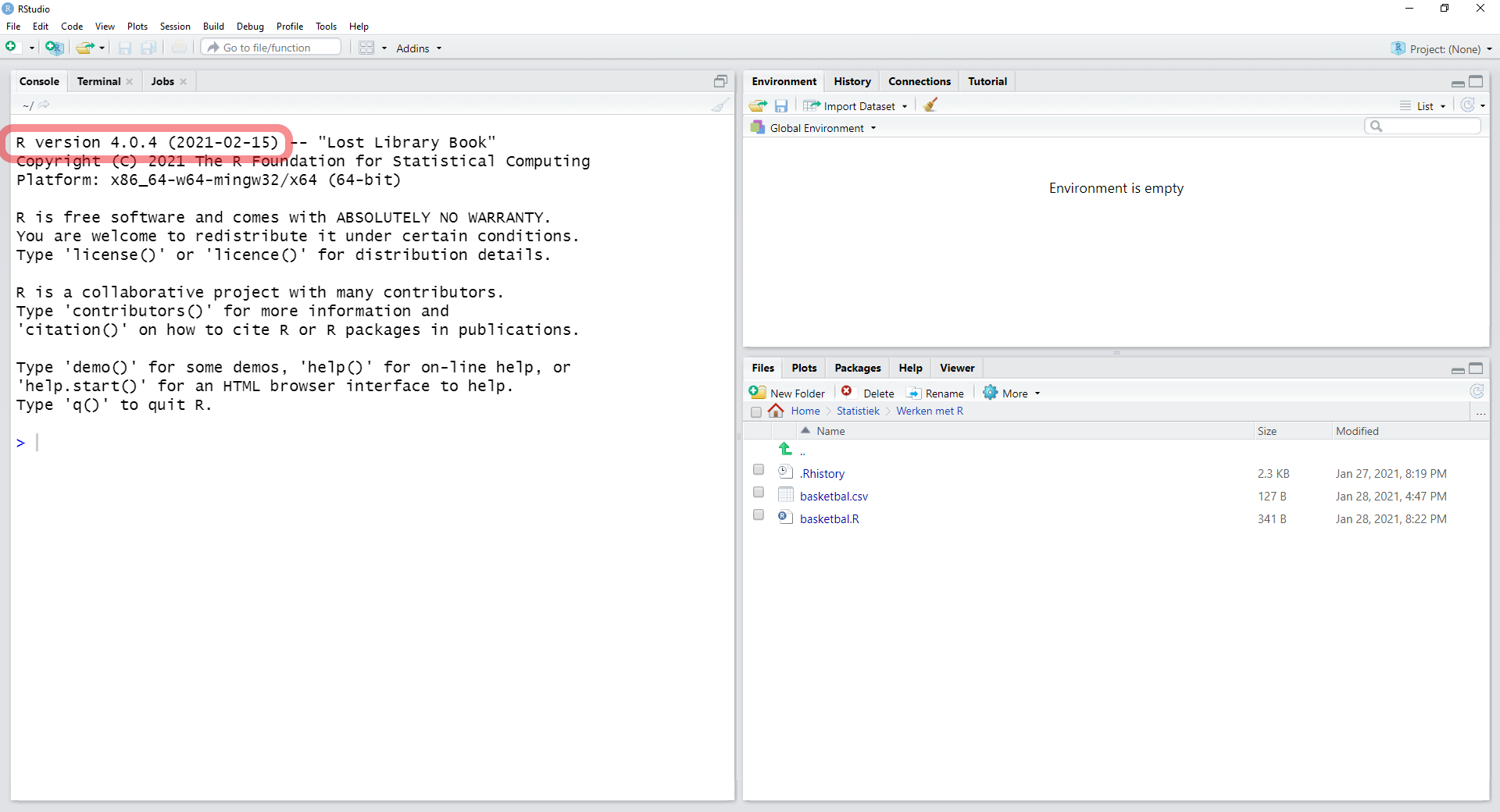Print the current file

[x=179, y=48]
